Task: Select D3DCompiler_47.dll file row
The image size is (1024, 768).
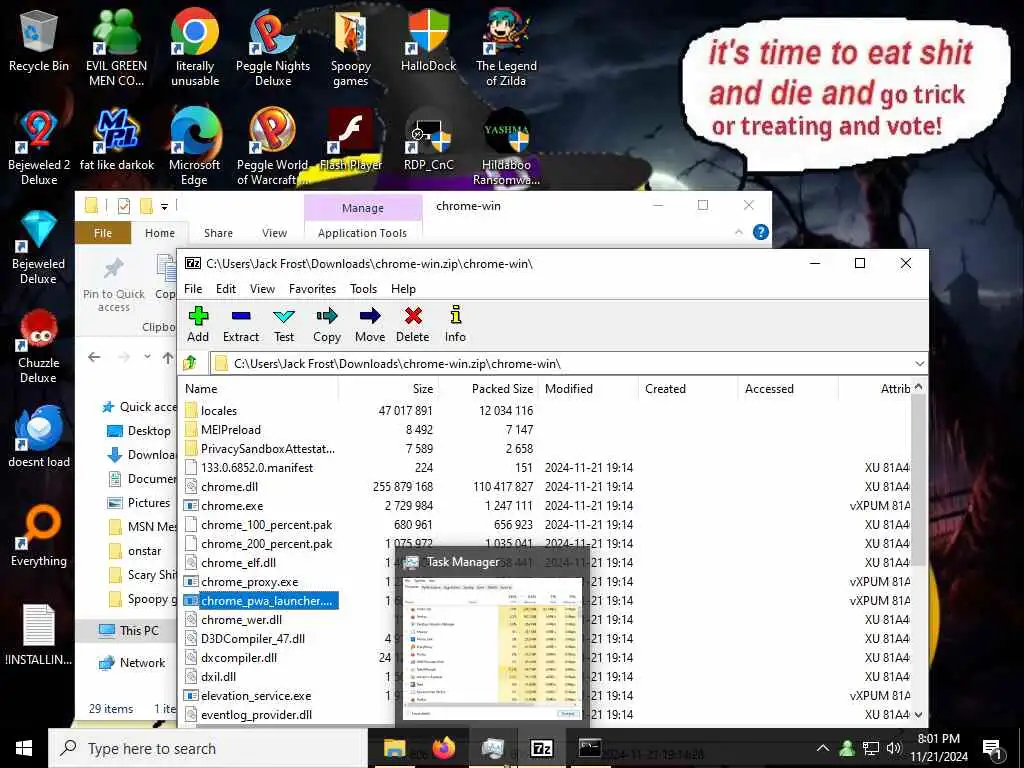Action: (253, 639)
